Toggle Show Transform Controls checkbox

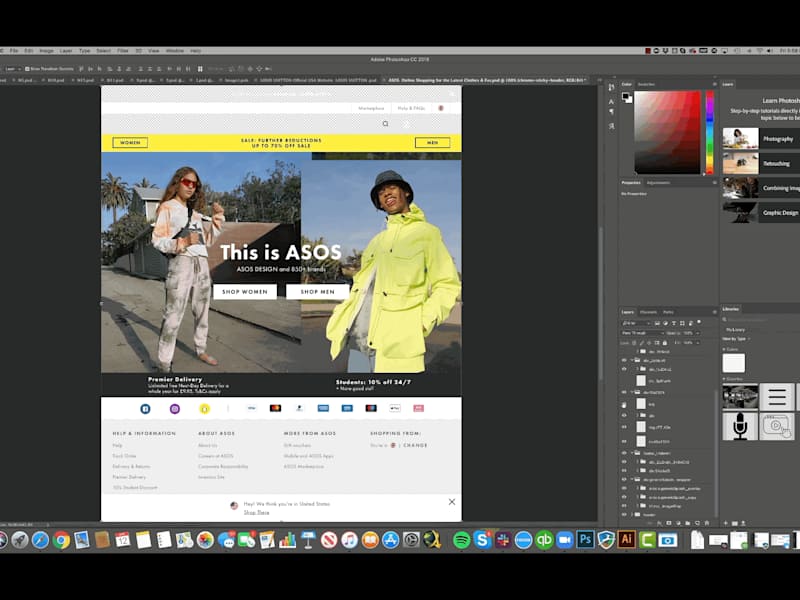click(x=27, y=69)
